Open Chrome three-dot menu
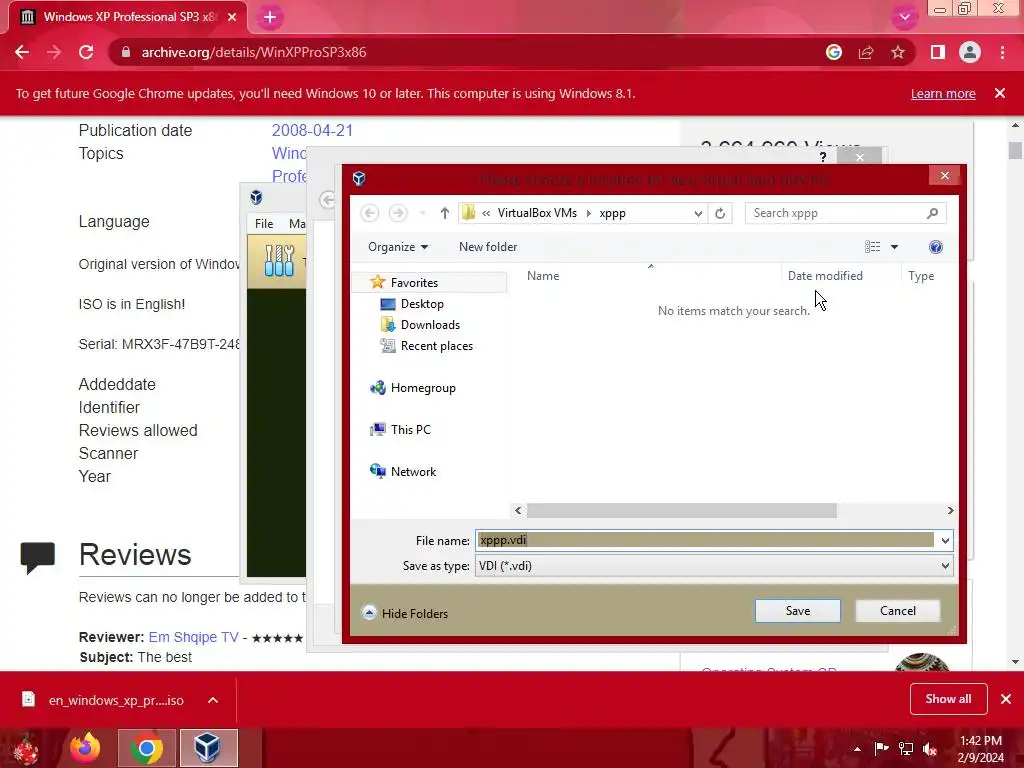The height and width of the screenshot is (768, 1024). coord(1002,52)
